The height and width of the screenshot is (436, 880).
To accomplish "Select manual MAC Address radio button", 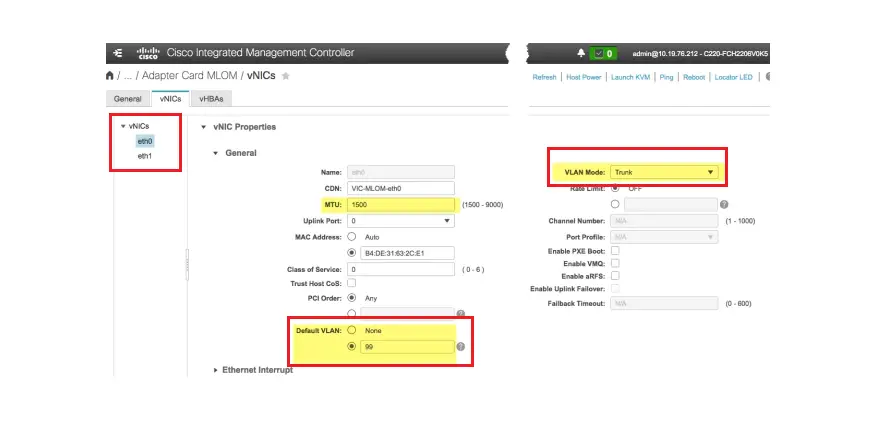I will (x=352, y=253).
